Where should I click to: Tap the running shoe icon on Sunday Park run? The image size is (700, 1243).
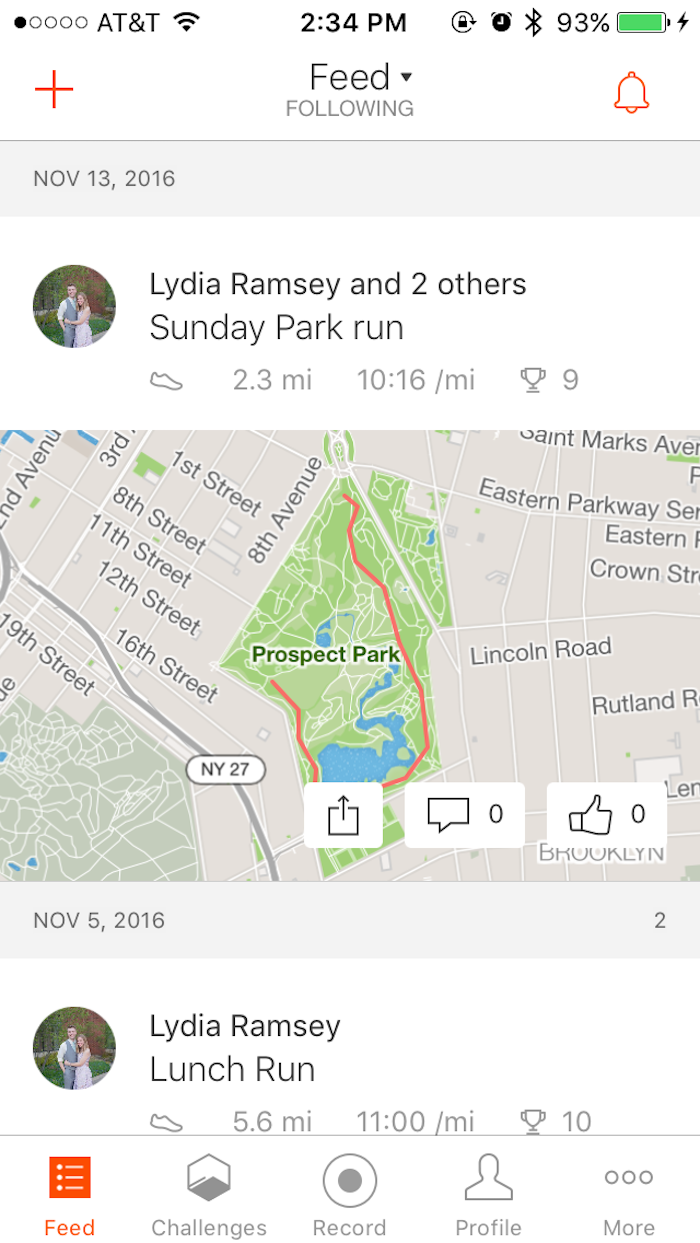click(166, 380)
